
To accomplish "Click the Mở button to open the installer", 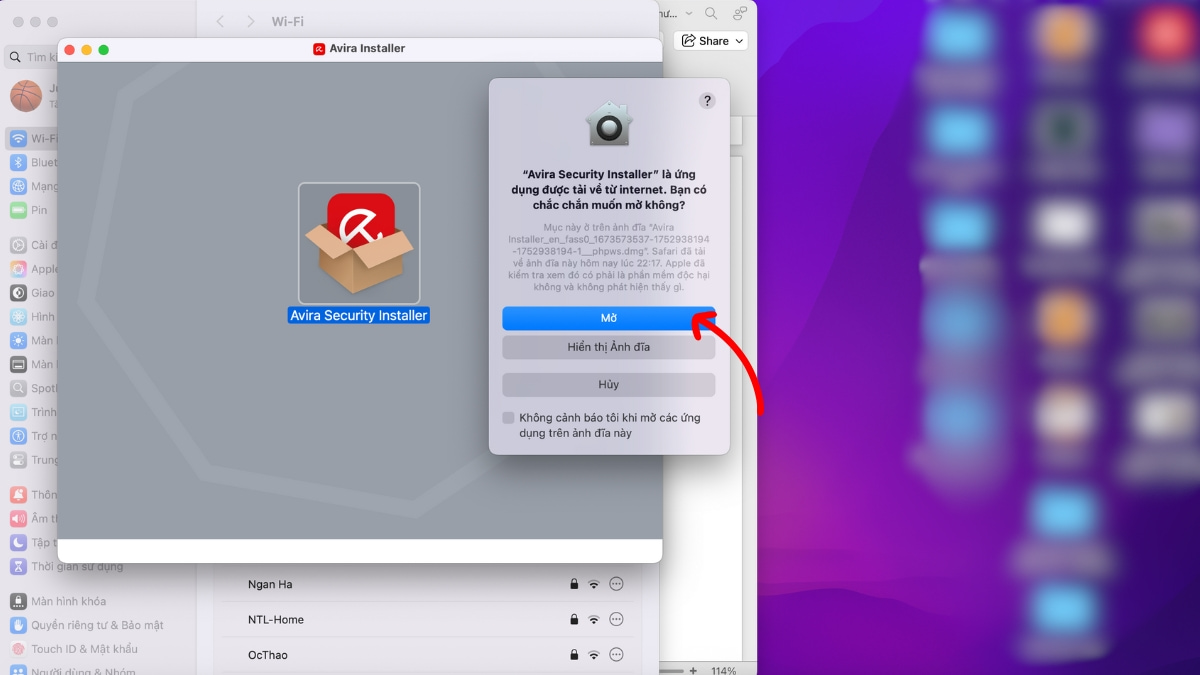I will pos(608,318).
